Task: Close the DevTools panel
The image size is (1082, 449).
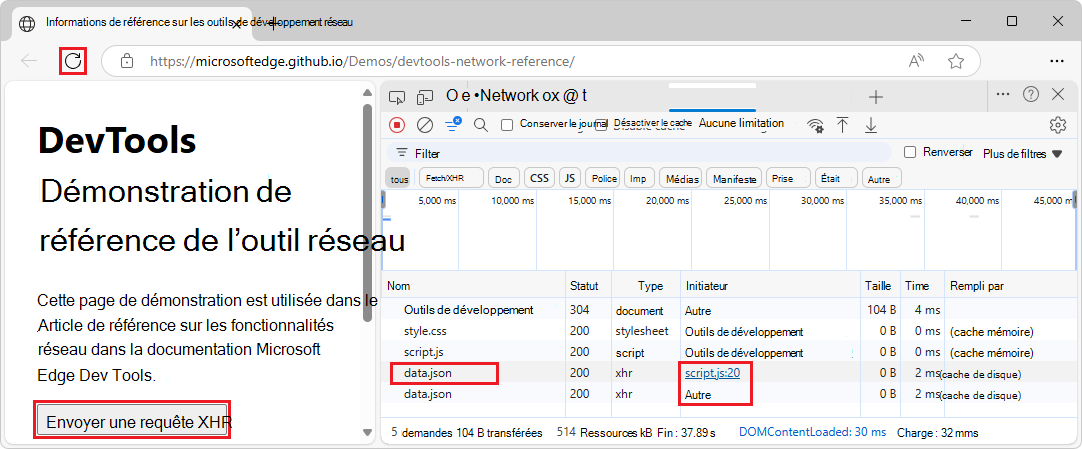Action: 1058,94
